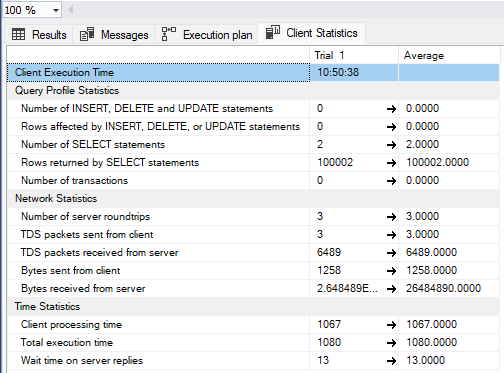This screenshot has height=373, width=504.
Task: Click the arrow in Total execution time row
Action: (x=391, y=343)
